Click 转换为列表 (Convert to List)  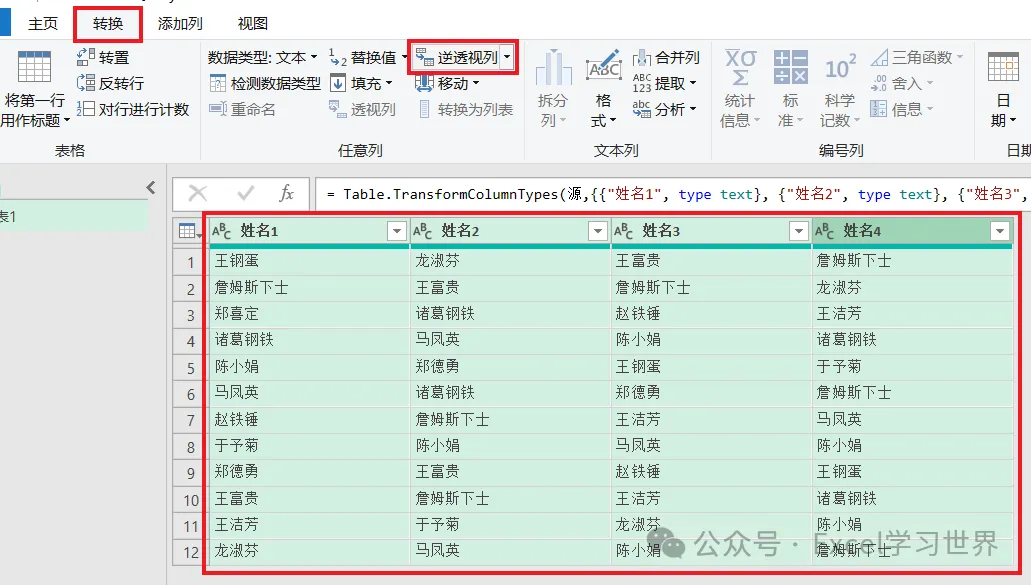pos(466,109)
